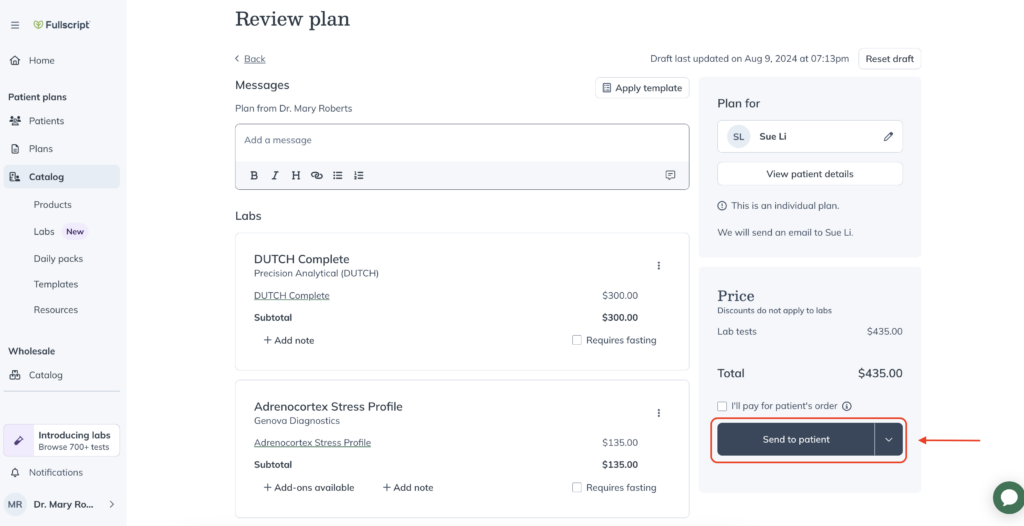The image size is (1024, 526).
Task: Insert a bulleted list in message
Action: pos(338,175)
